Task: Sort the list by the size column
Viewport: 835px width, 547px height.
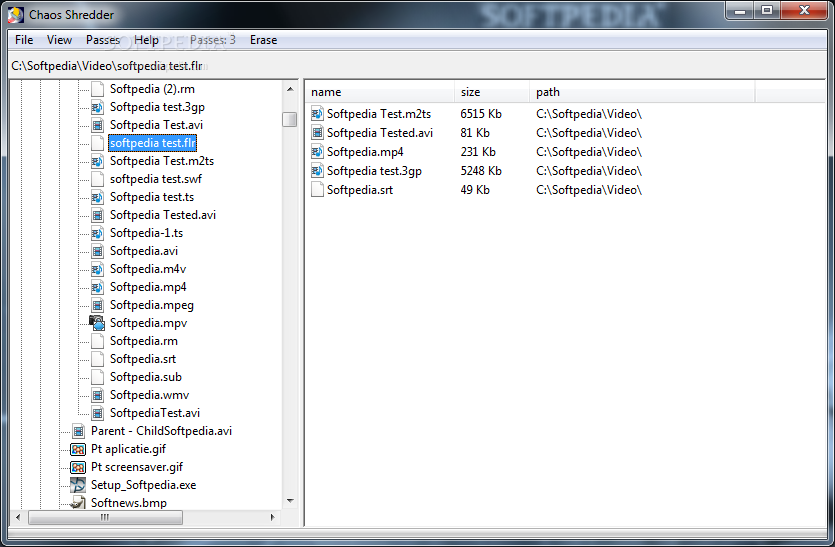Action: pyautogui.click(x=492, y=92)
